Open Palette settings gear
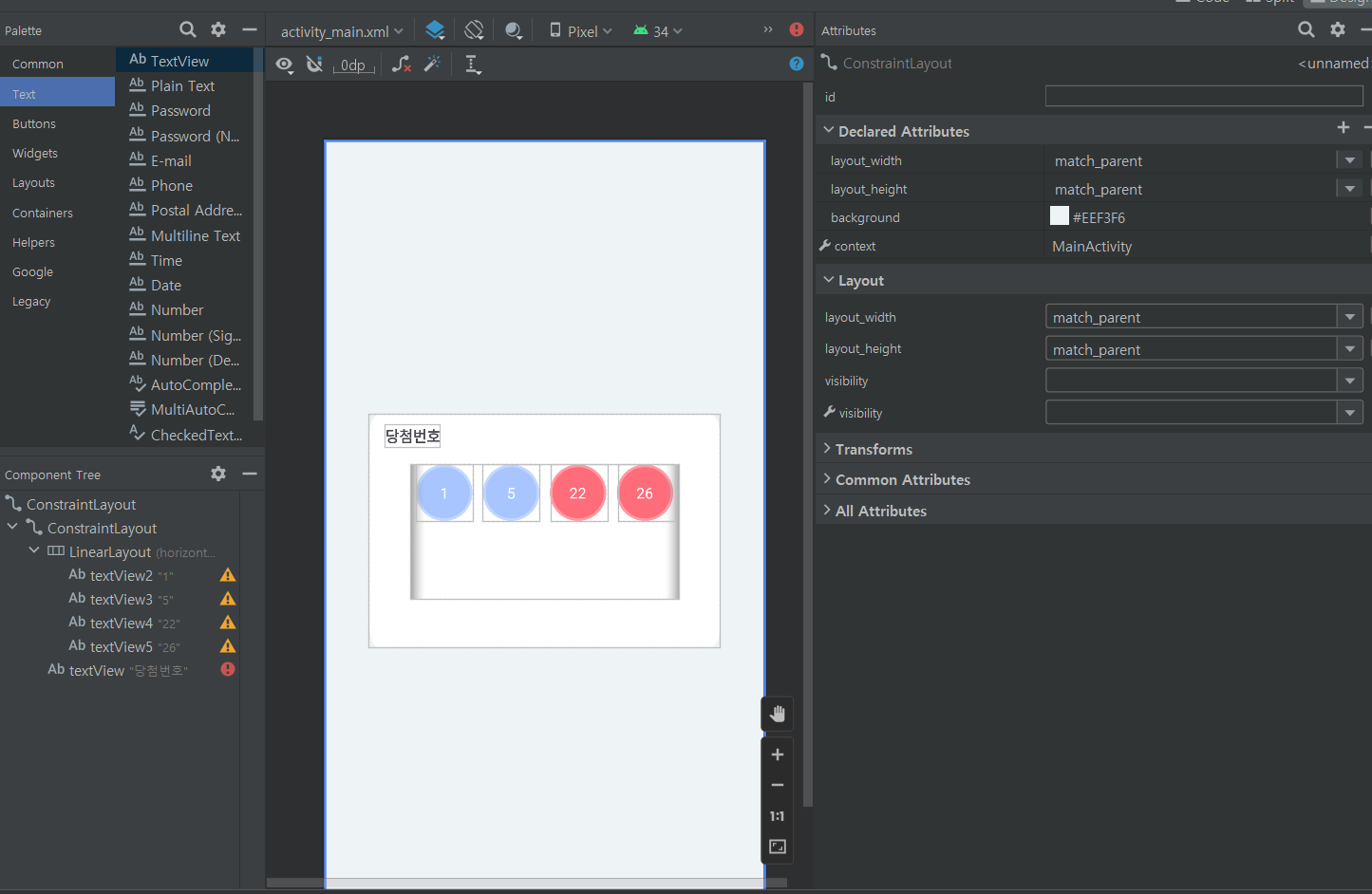Screen dimensions: 1372x894 (x=218, y=30)
